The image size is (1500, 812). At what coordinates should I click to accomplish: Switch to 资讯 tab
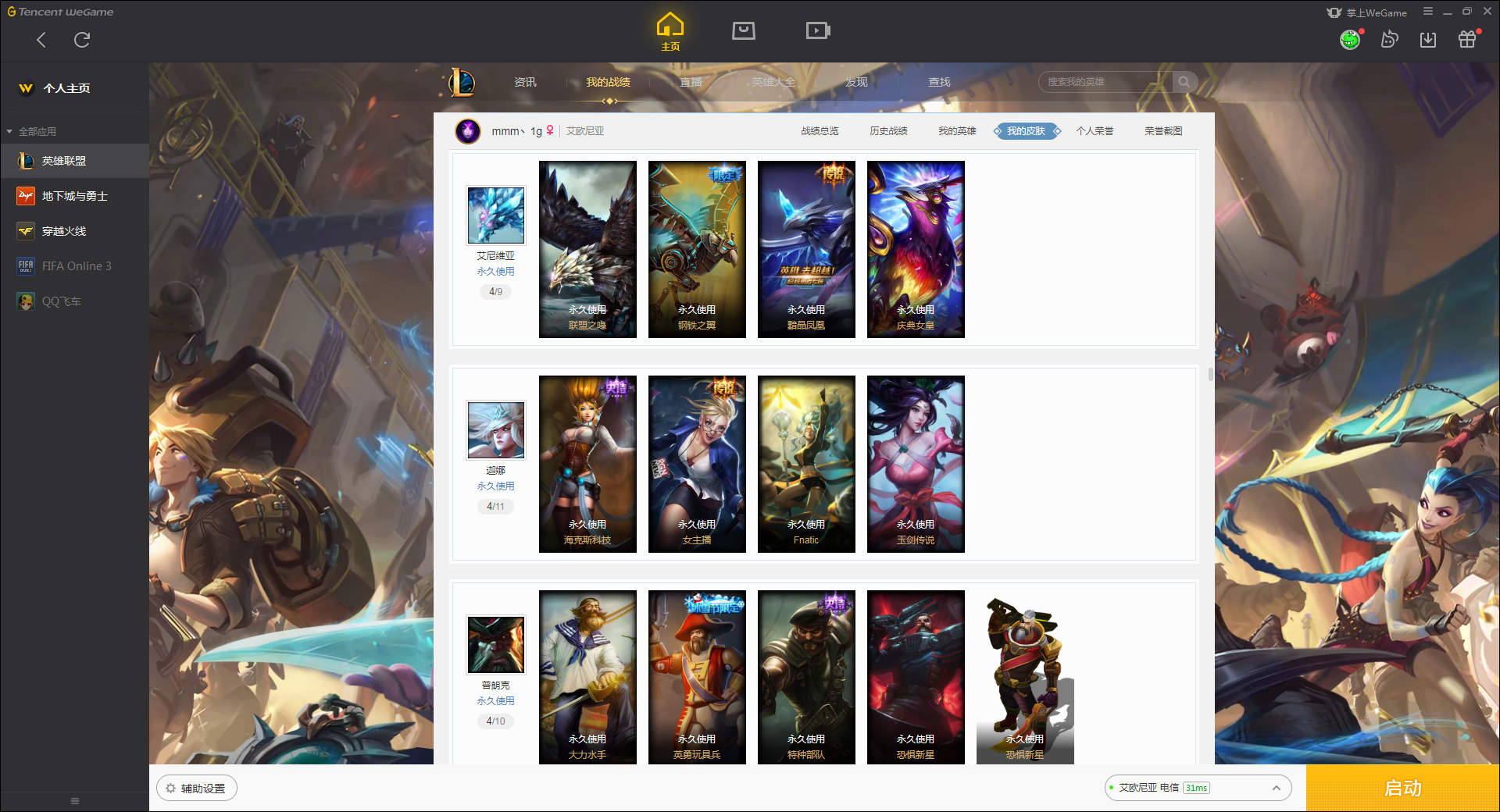coord(525,82)
